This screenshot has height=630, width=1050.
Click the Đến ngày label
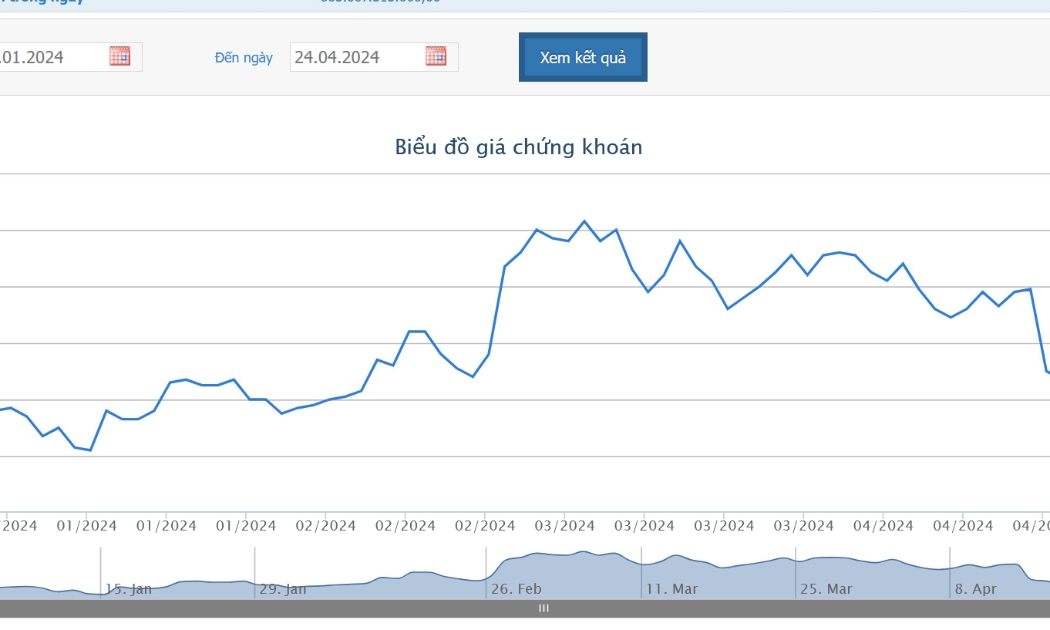(244, 58)
